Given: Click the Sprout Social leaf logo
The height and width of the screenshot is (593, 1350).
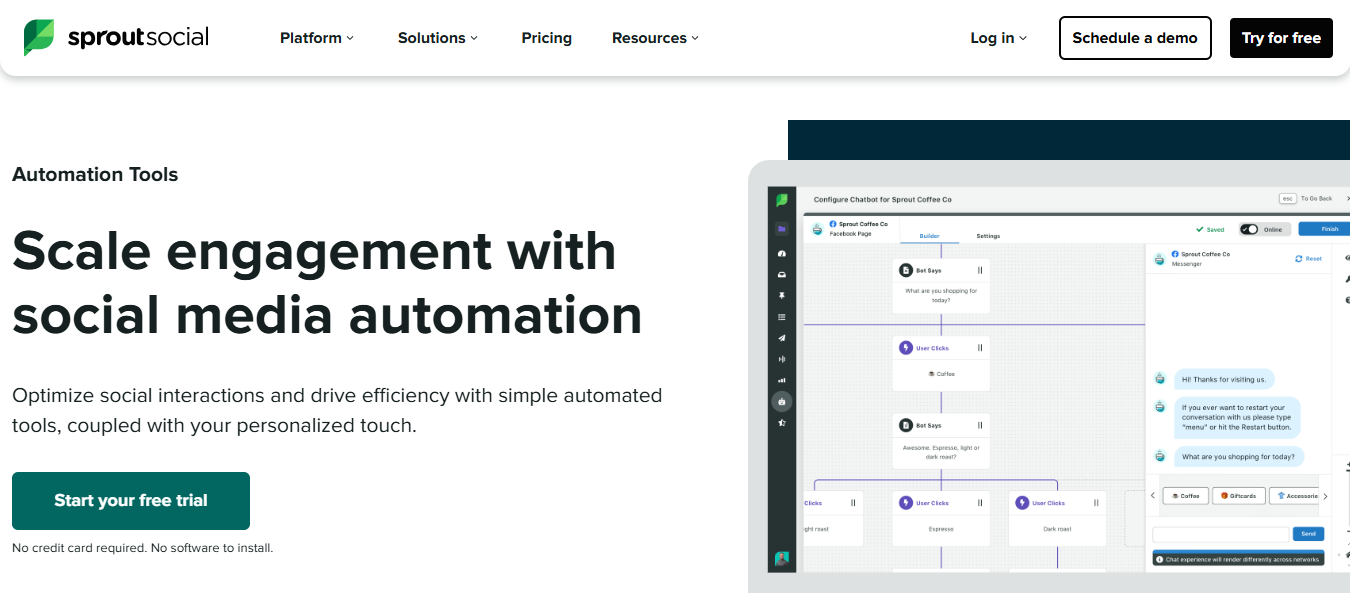Looking at the screenshot, I should (39, 38).
